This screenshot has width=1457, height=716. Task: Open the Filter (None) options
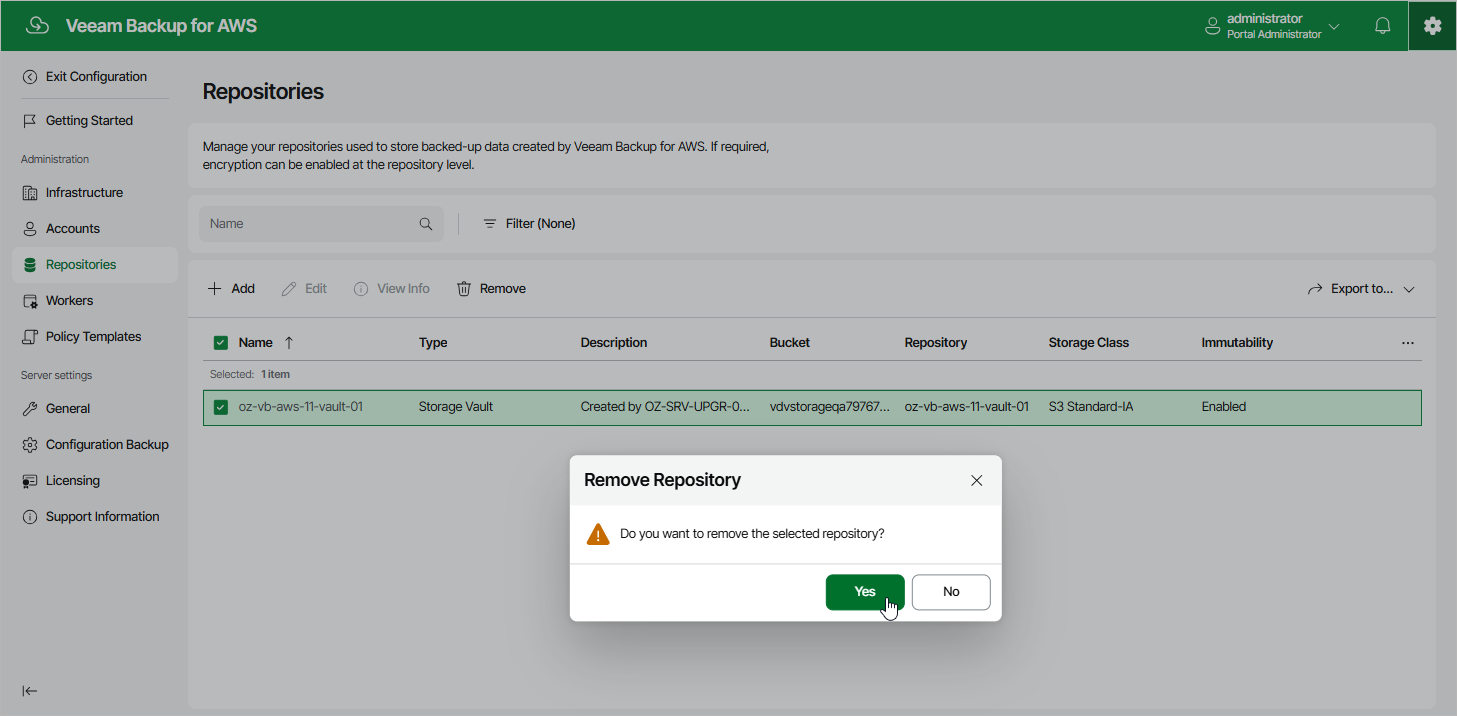[x=529, y=224]
